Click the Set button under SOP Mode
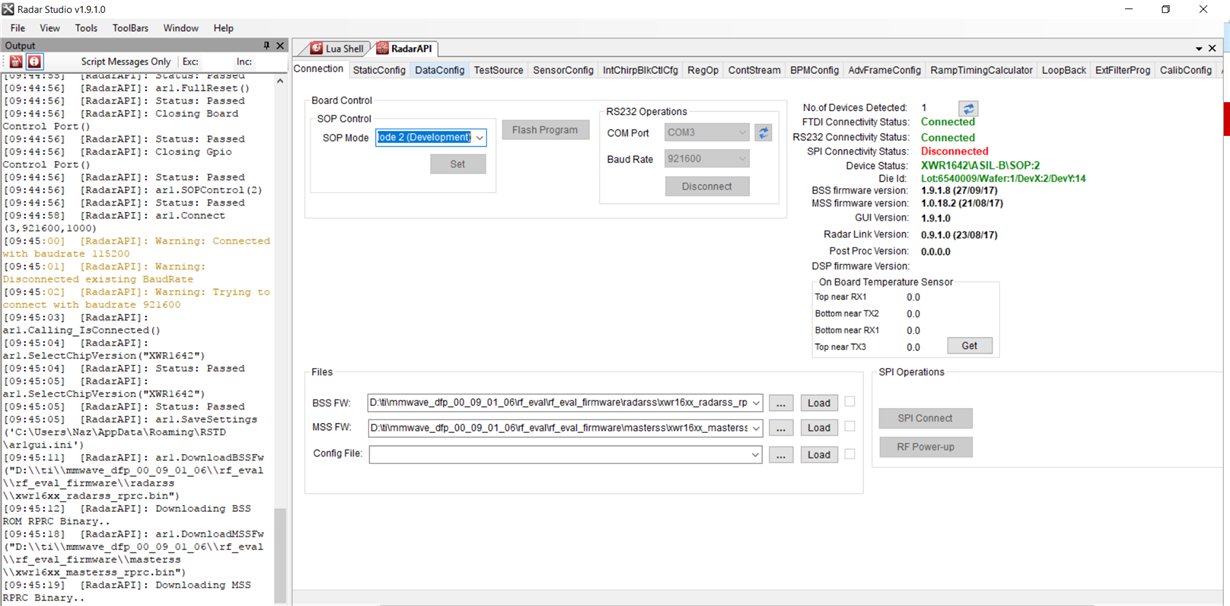Screen dimensions: 1230x606 [x=457, y=164]
